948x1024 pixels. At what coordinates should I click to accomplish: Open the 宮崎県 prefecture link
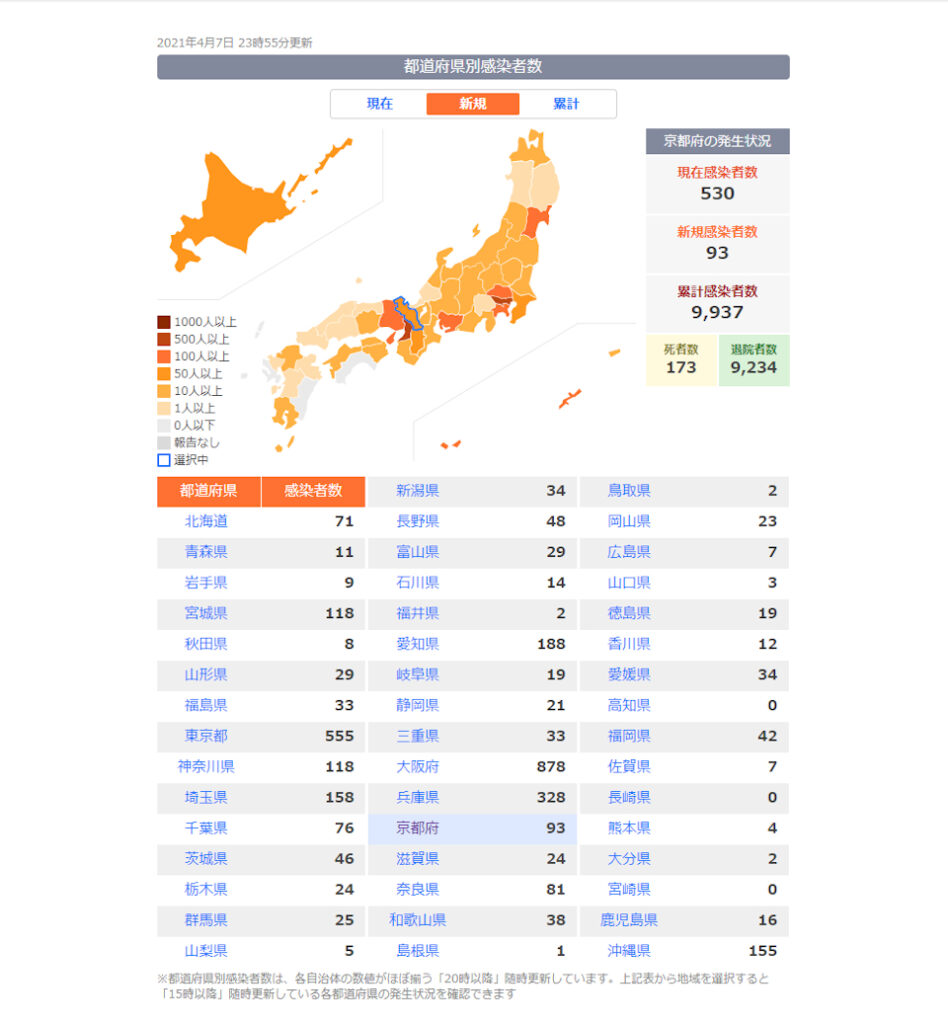629,889
